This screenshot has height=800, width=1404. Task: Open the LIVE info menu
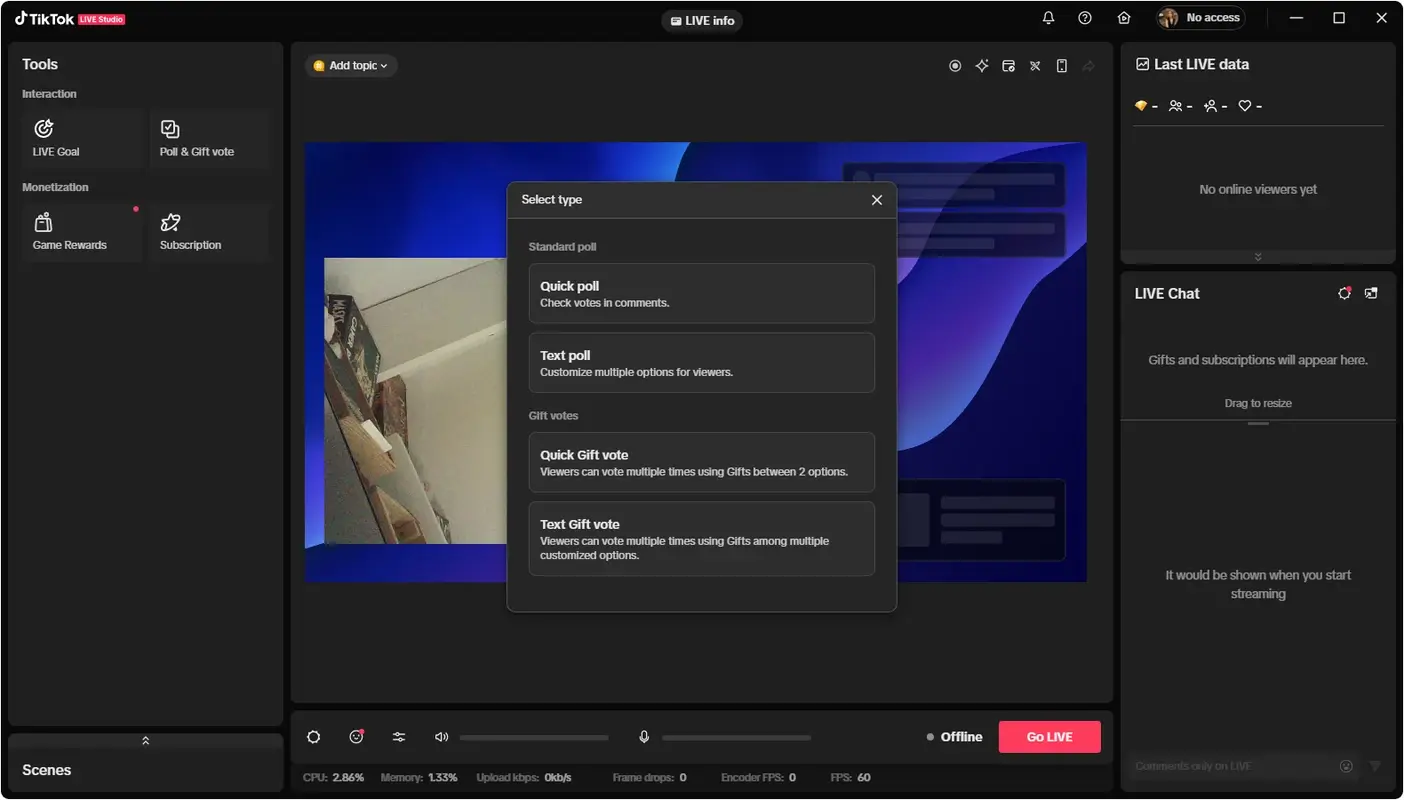(x=702, y=20)
